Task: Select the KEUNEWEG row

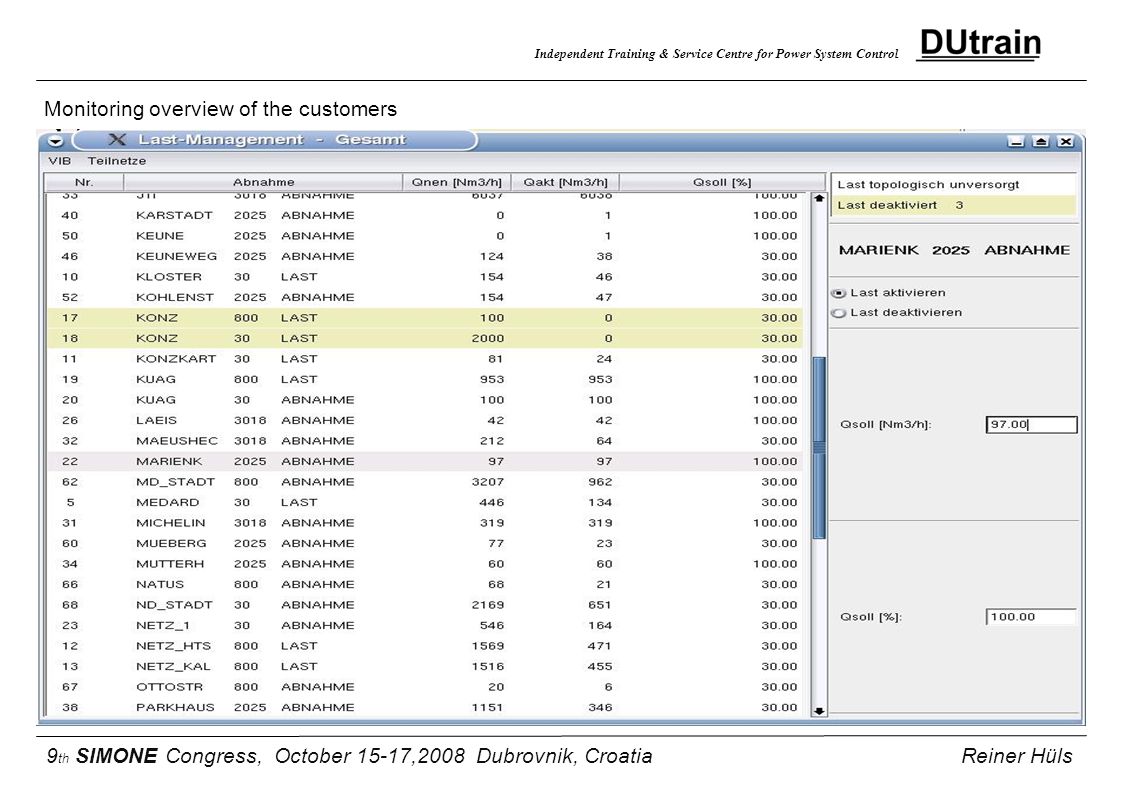Action: click(425, 256)
